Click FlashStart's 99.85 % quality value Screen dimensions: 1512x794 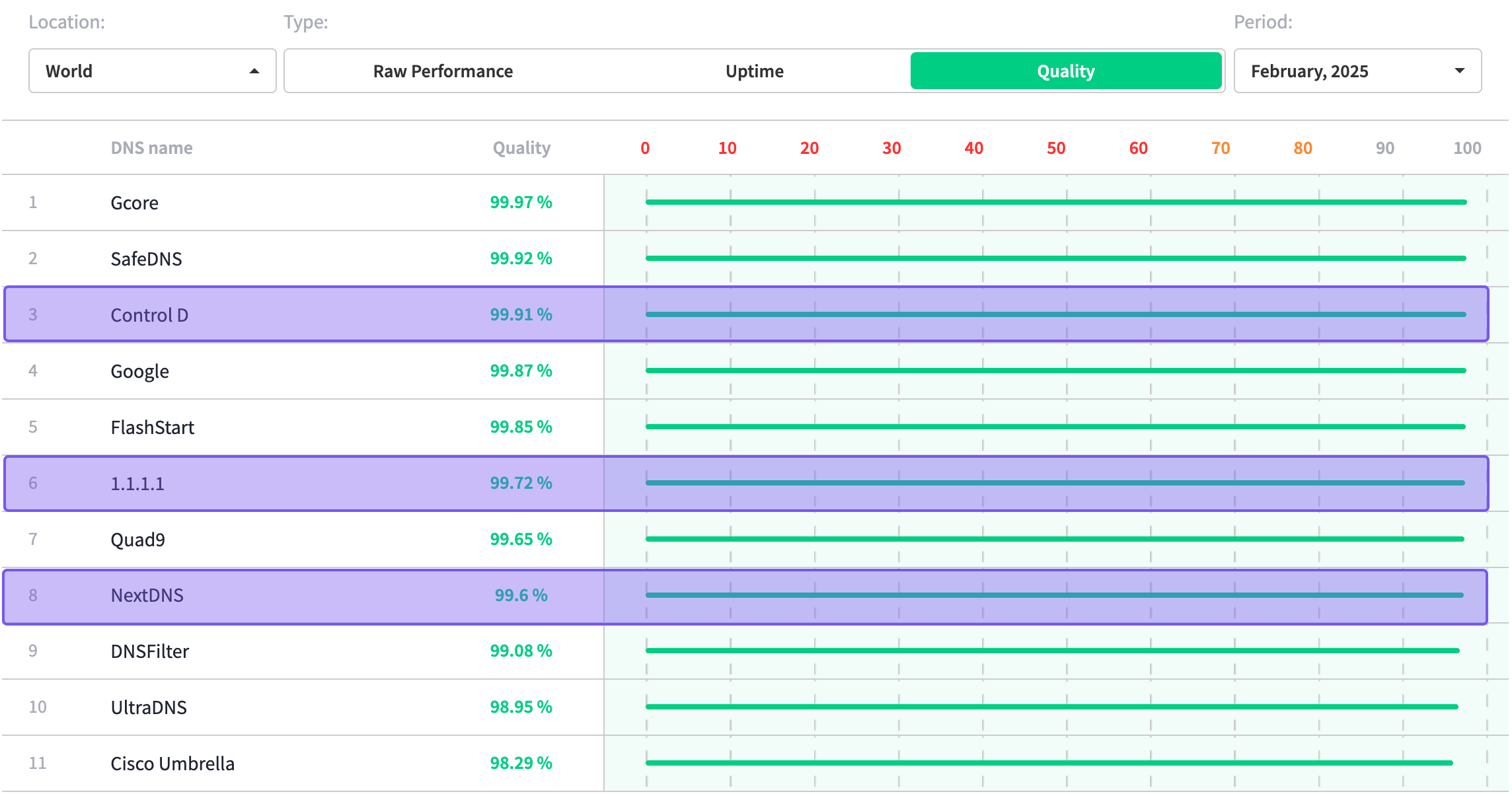(x=521, y=427)
